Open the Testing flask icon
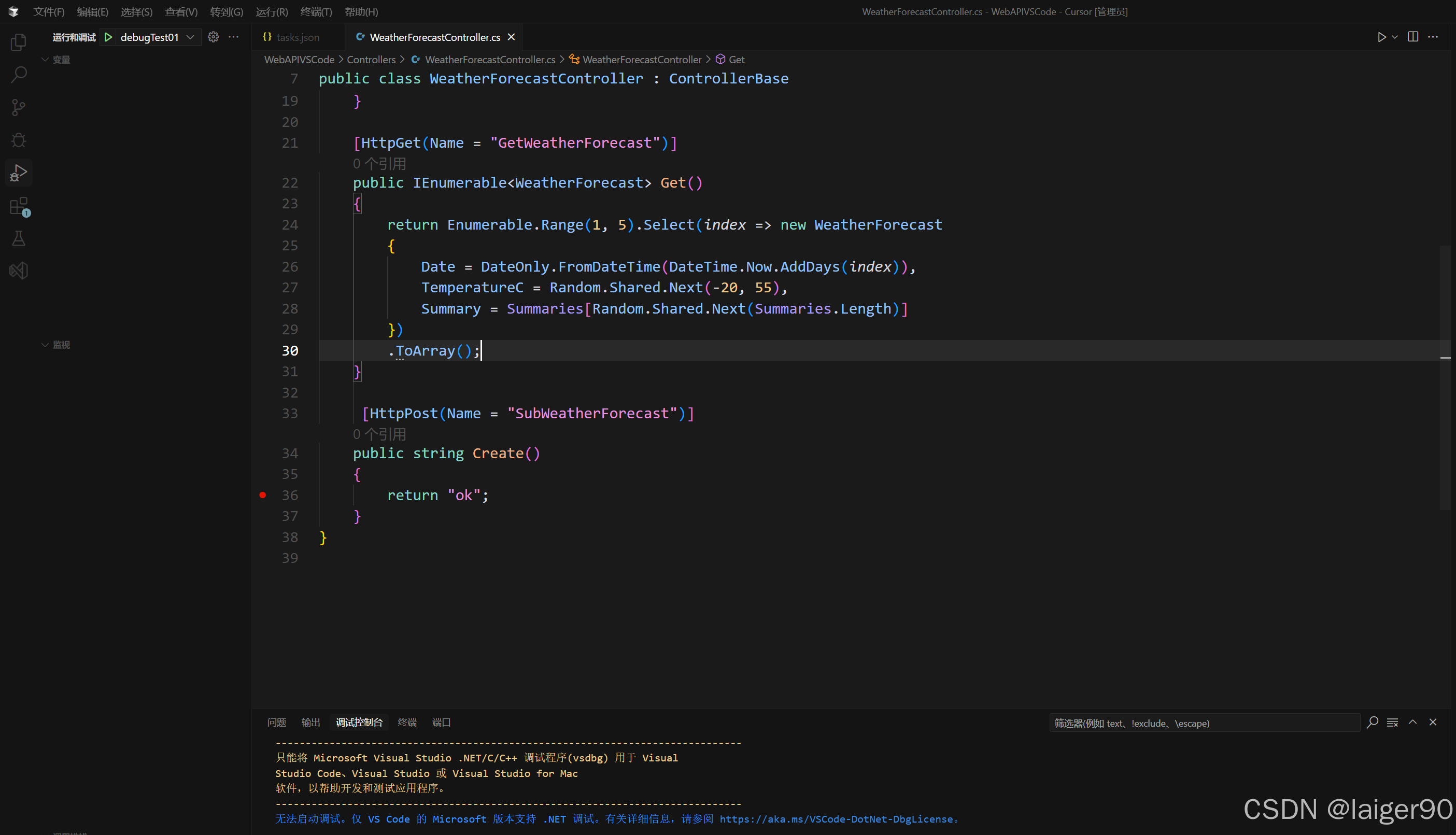Screen dimensions: 1456x835 tap(18, 238)
